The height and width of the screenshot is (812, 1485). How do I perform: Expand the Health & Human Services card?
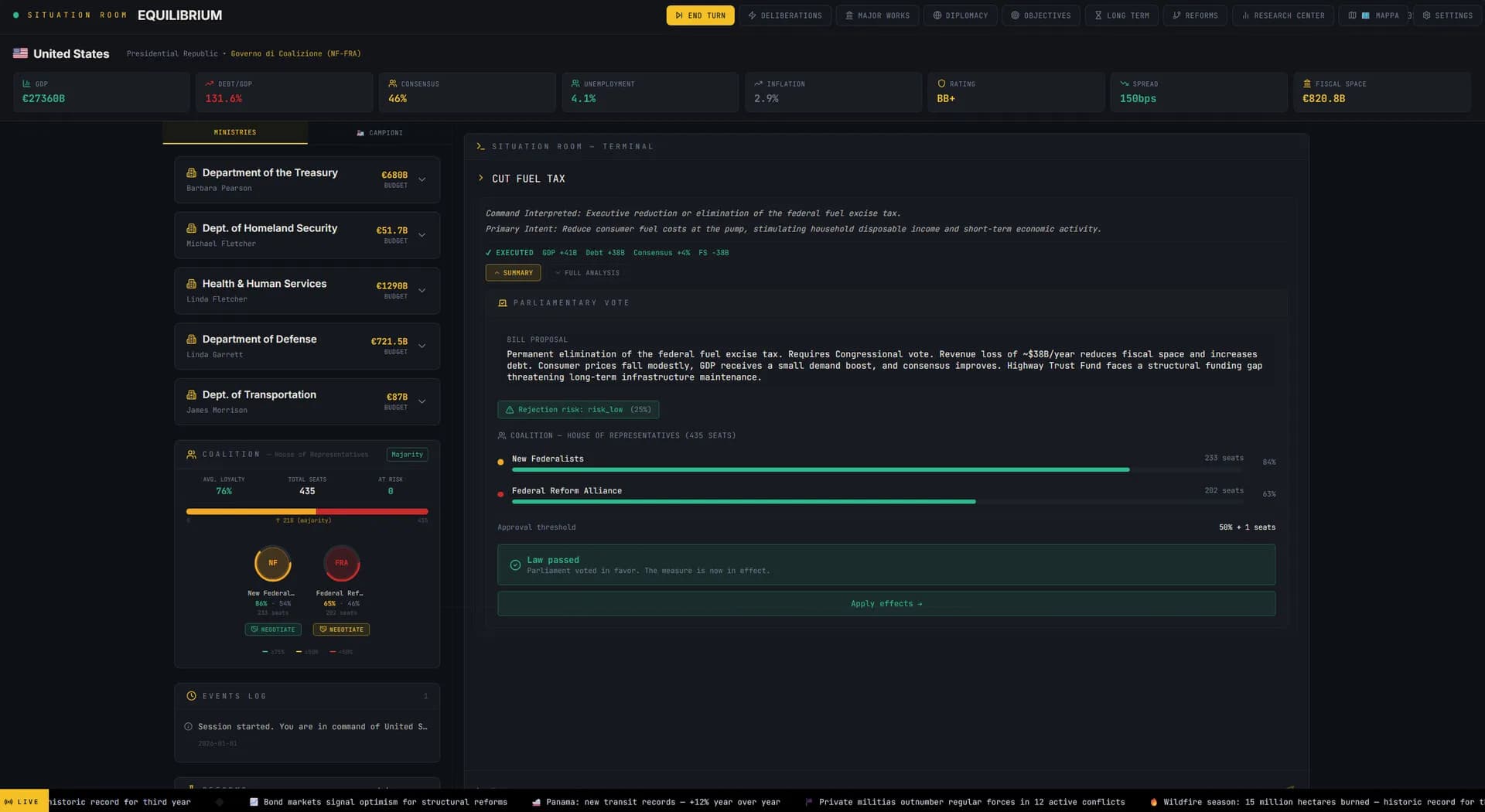(x=422, y=291)
